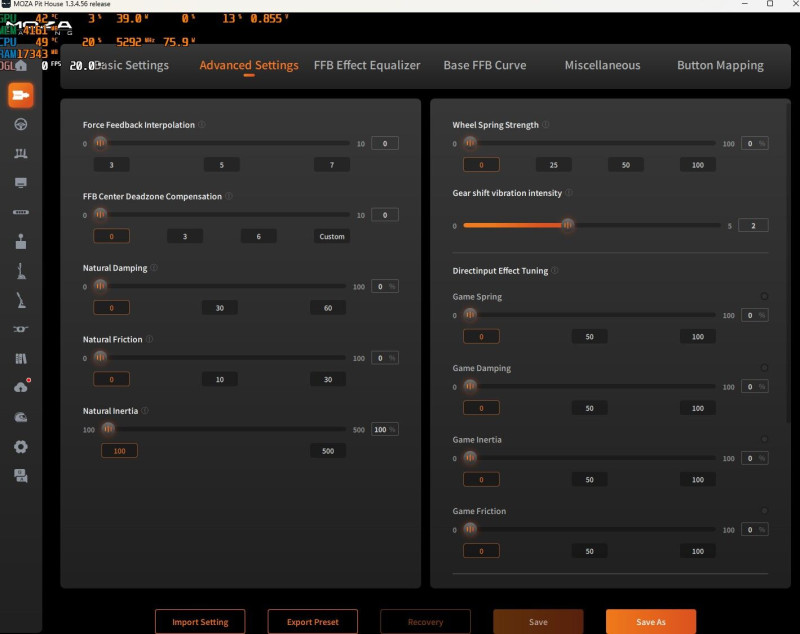The height and width of the screenshot is (634, 800).
Task: Set Game Damping preset to 100
Action: 697,408
